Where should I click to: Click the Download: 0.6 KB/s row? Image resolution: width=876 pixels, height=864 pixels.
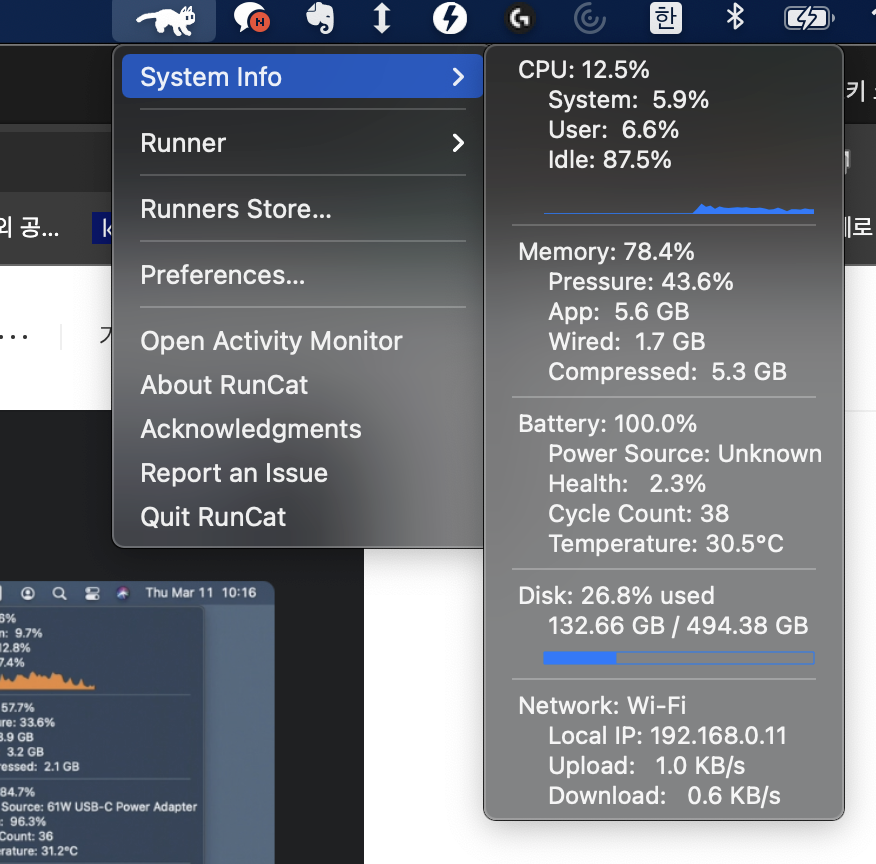coord(664,796)
